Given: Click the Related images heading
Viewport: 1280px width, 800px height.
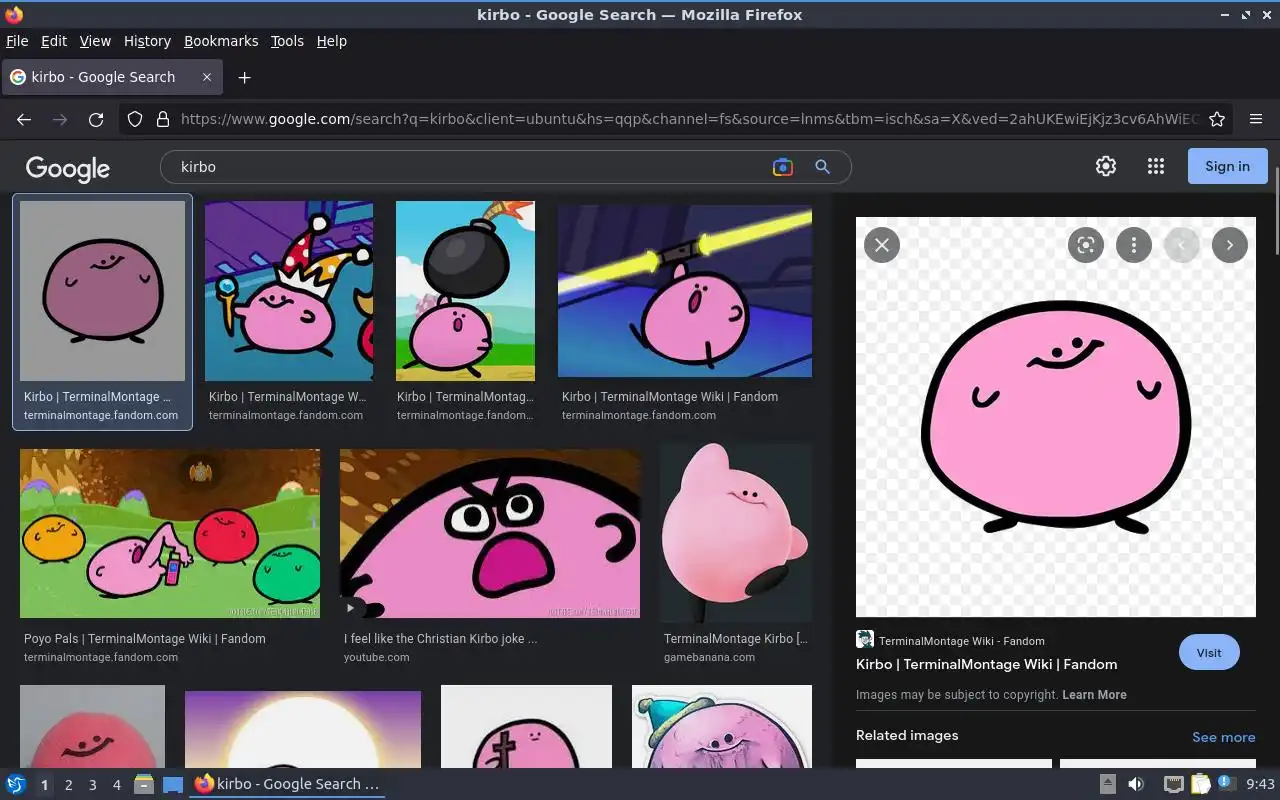Looking at the screenshot, I should tap(907, 735).
